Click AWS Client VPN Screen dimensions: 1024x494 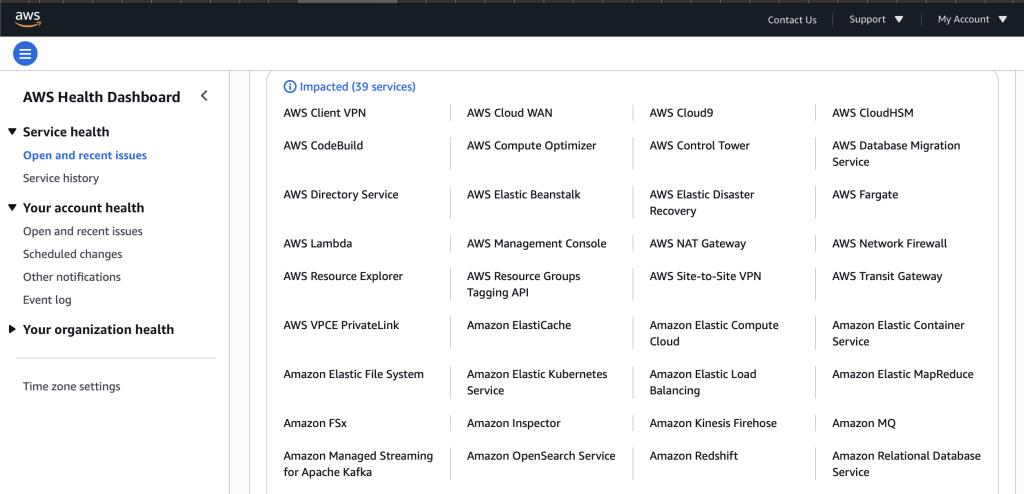coord(325,113)
